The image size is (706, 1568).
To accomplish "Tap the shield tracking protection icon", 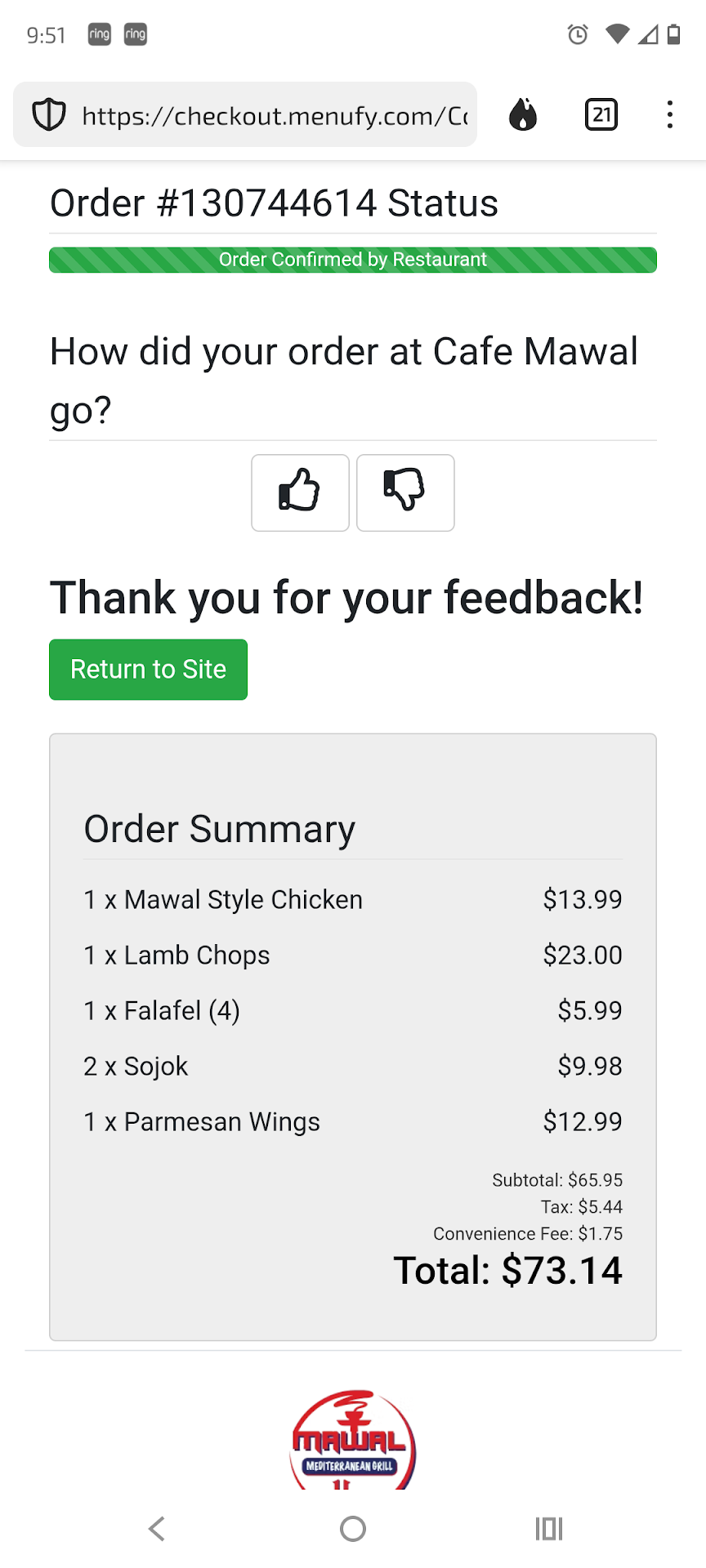I will (x=48, y=115).
